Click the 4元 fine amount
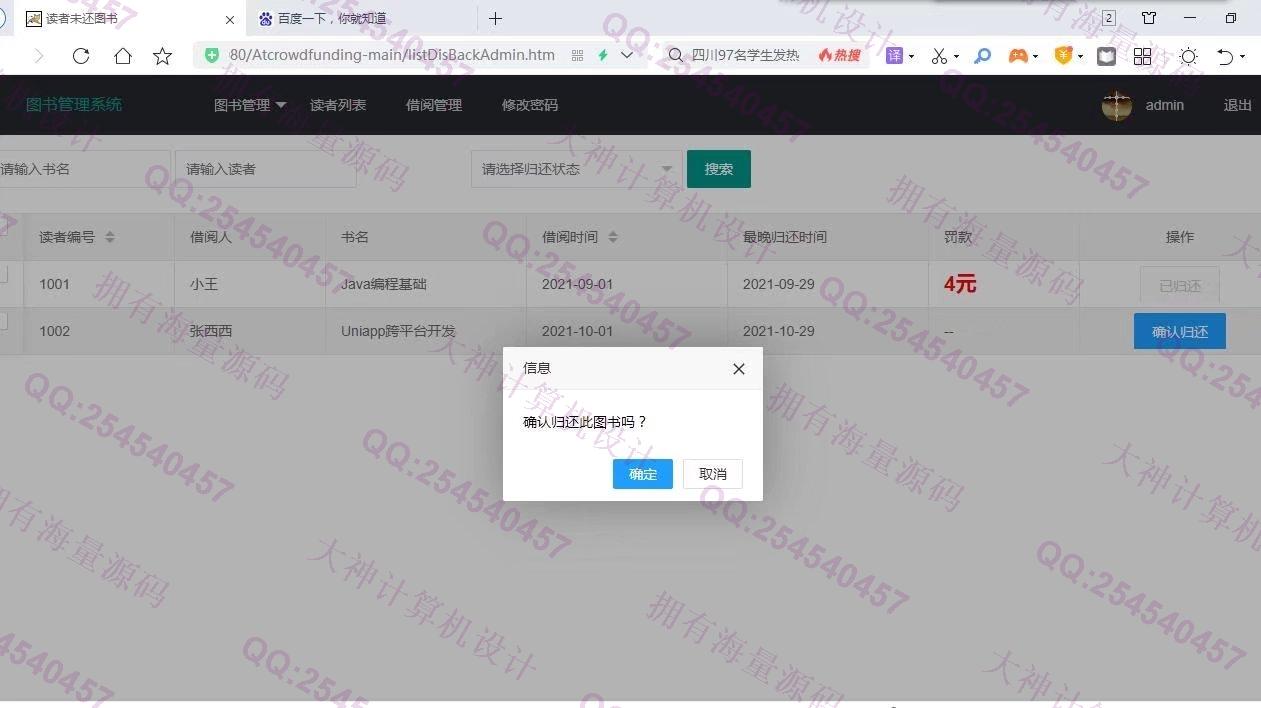1261x708 pixels. [x=960, y=284]
